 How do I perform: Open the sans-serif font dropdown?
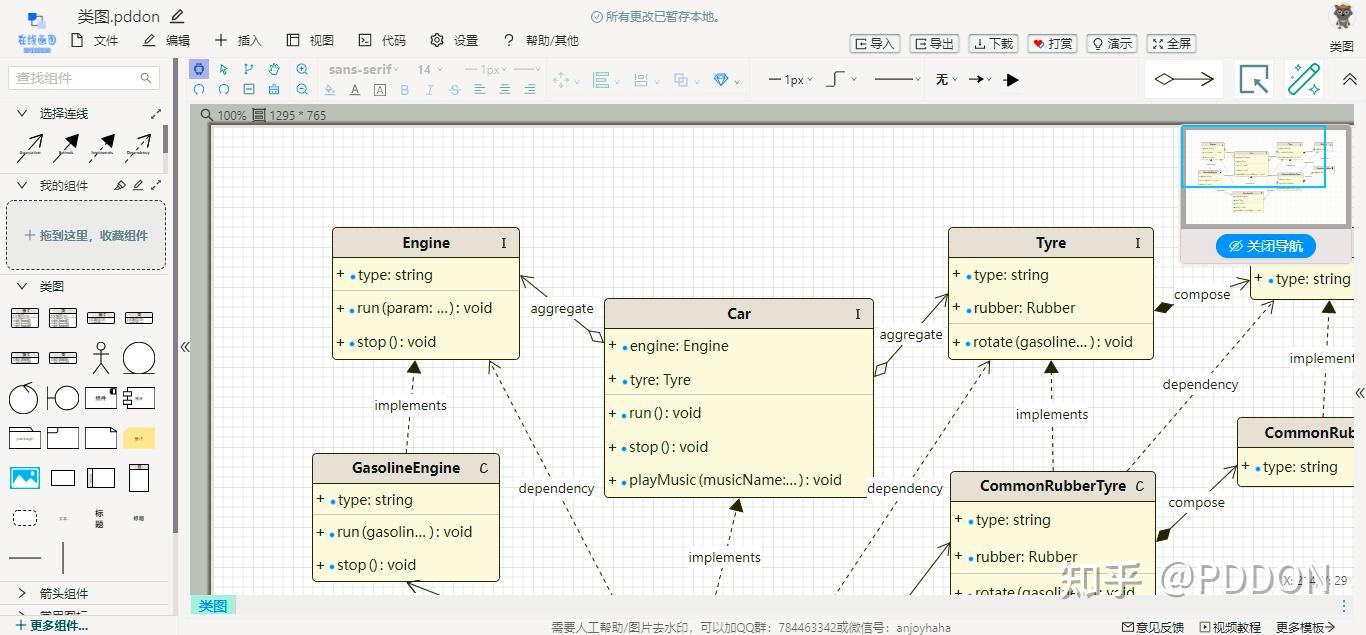(363, 69)
